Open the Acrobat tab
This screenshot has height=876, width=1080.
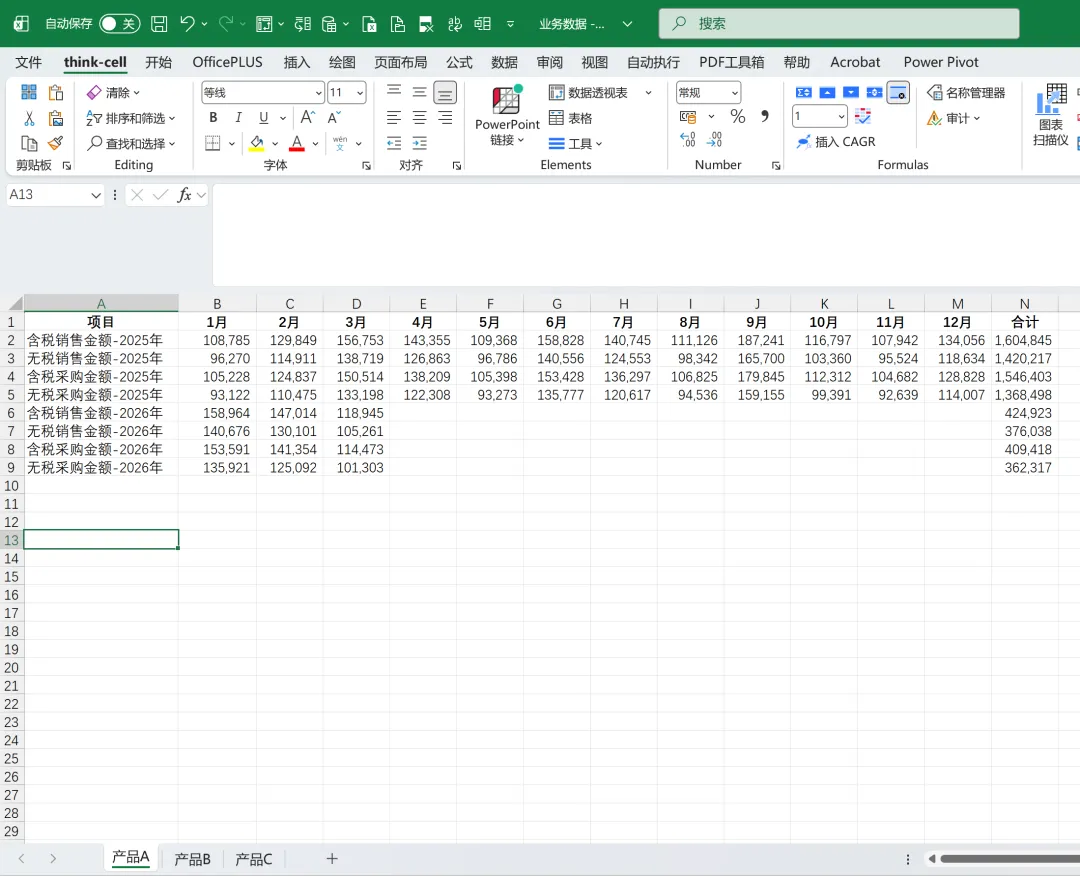[x=855, y=62]
